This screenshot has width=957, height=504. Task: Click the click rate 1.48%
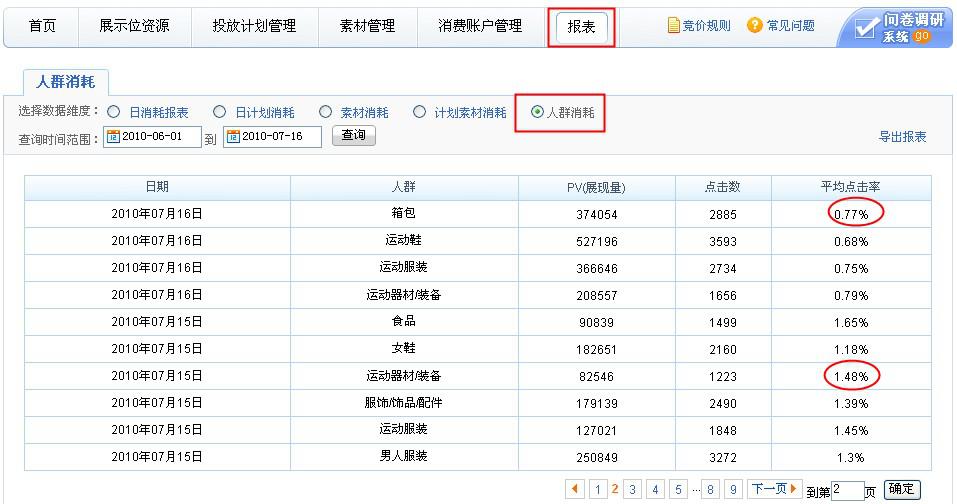[x=851, y=376]
